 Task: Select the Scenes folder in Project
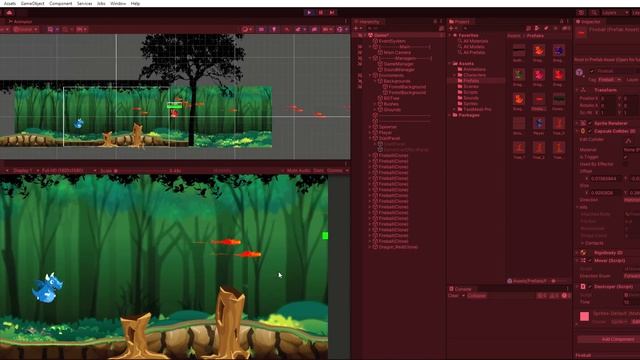coord(471,87)
